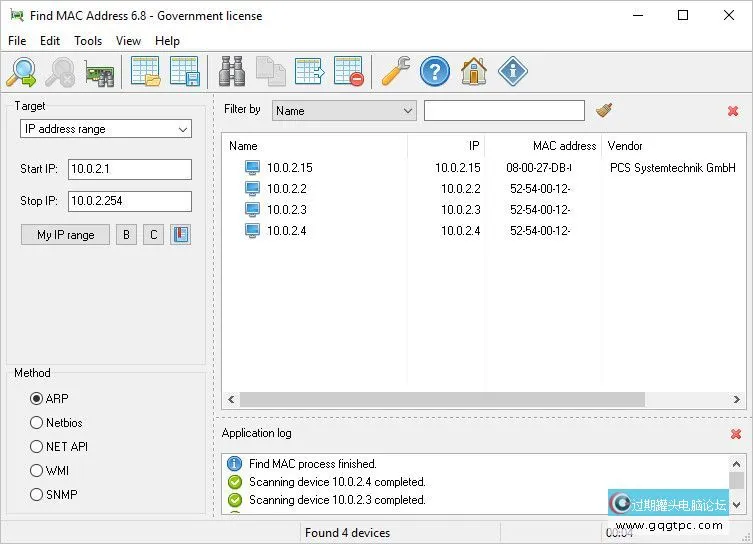
Task: Select the ARP method radio button
Action: 37,398
